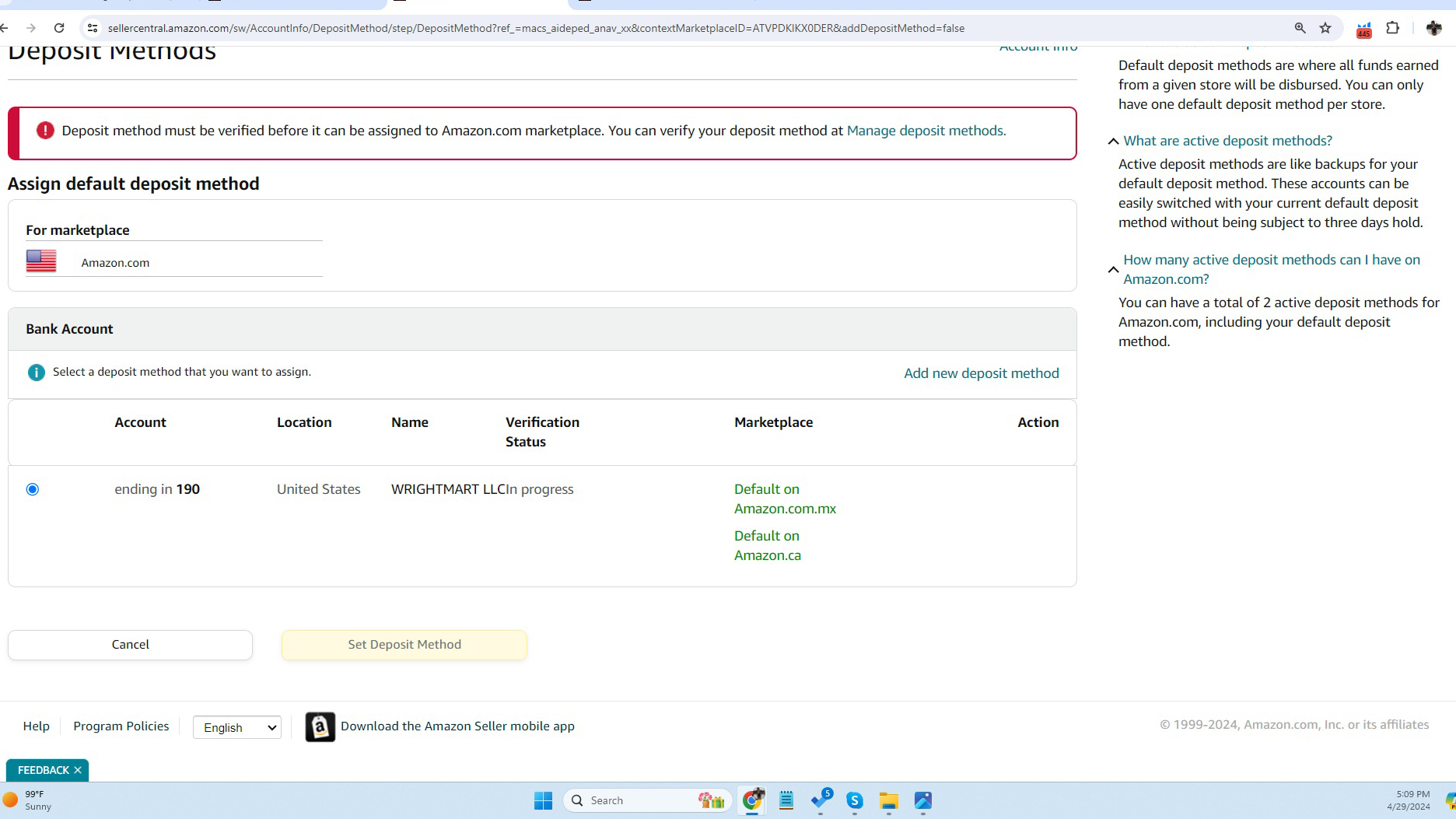1456x819 pixels.
Task: Click the 'Account' column header
Action: click(140, 422)
